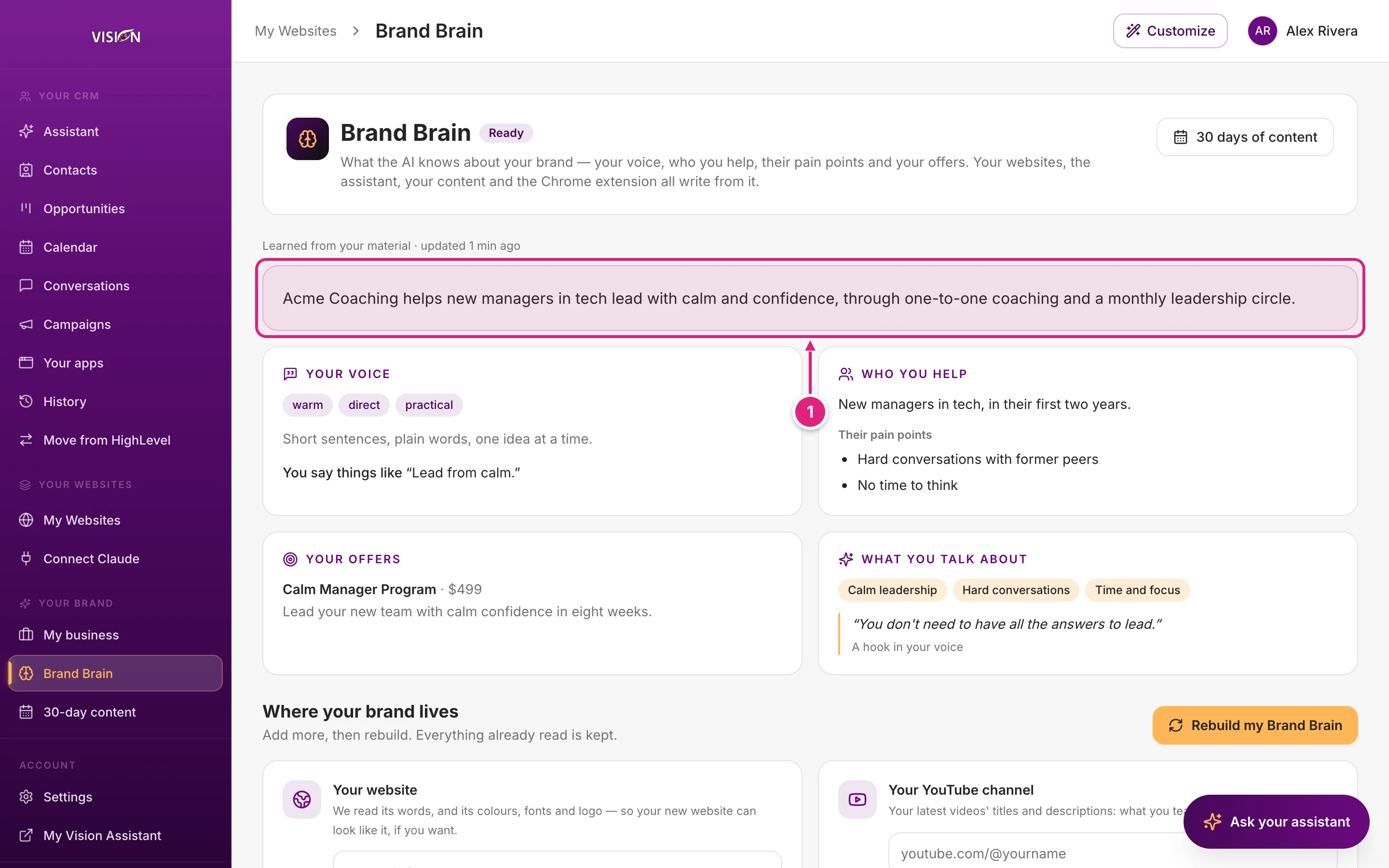Click the brand summary text about Acme Coaching
The width and height of the screenshot is (1389, 868).
[789, 298]
